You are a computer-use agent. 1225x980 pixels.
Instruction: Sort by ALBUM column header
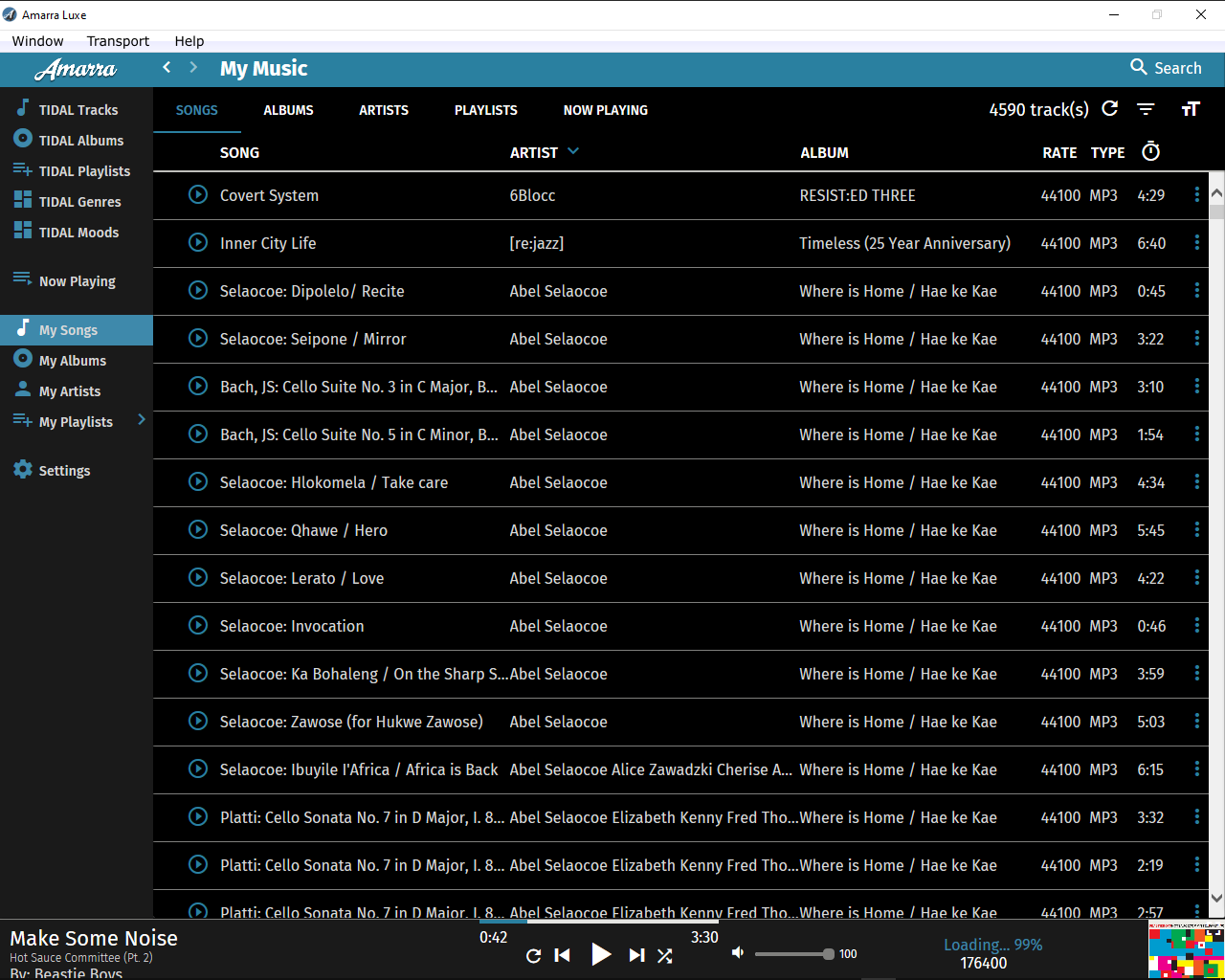(825, 152)
